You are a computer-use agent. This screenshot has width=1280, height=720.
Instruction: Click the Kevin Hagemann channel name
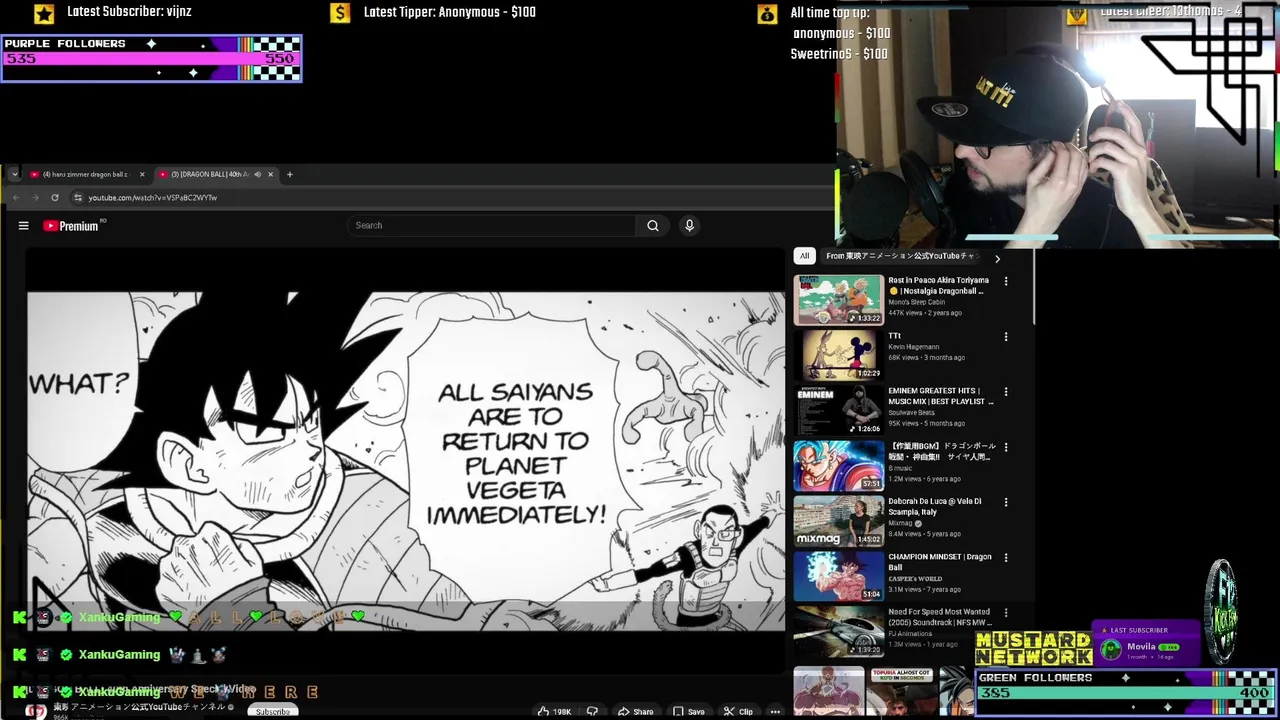pos(914,347)
